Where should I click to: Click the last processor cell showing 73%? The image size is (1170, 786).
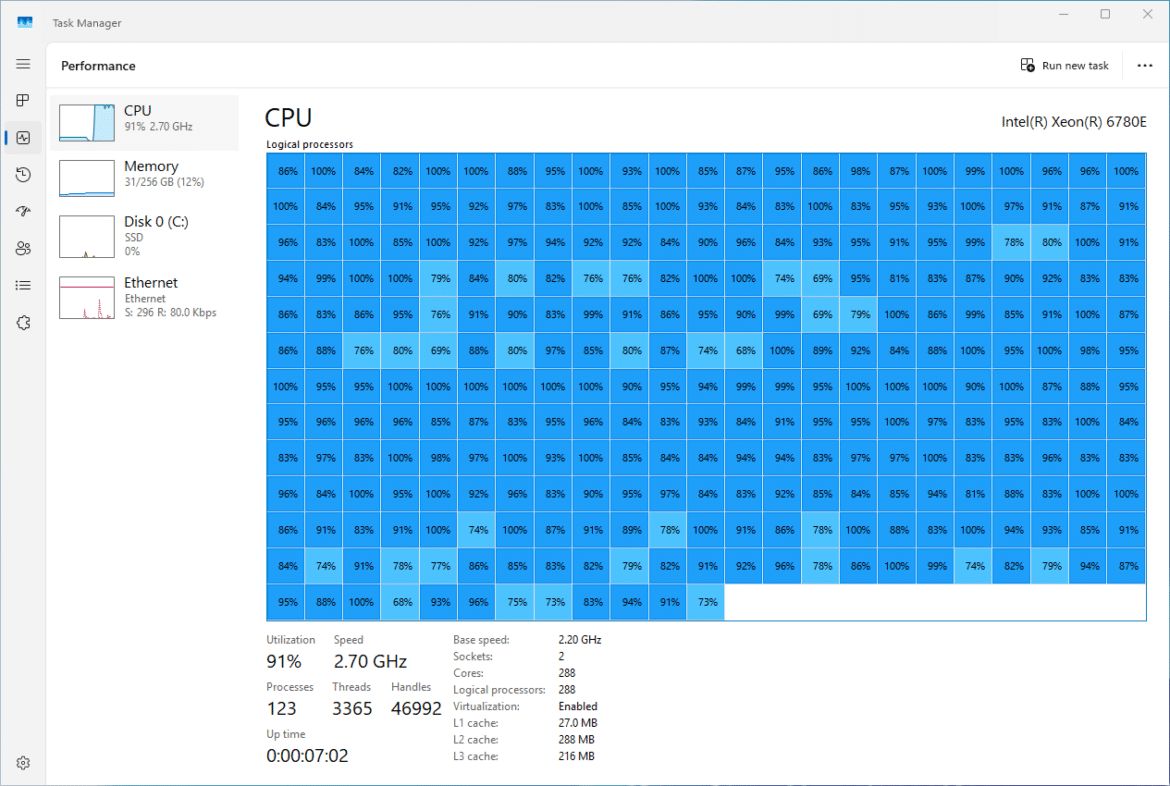[x=706, y=602]
